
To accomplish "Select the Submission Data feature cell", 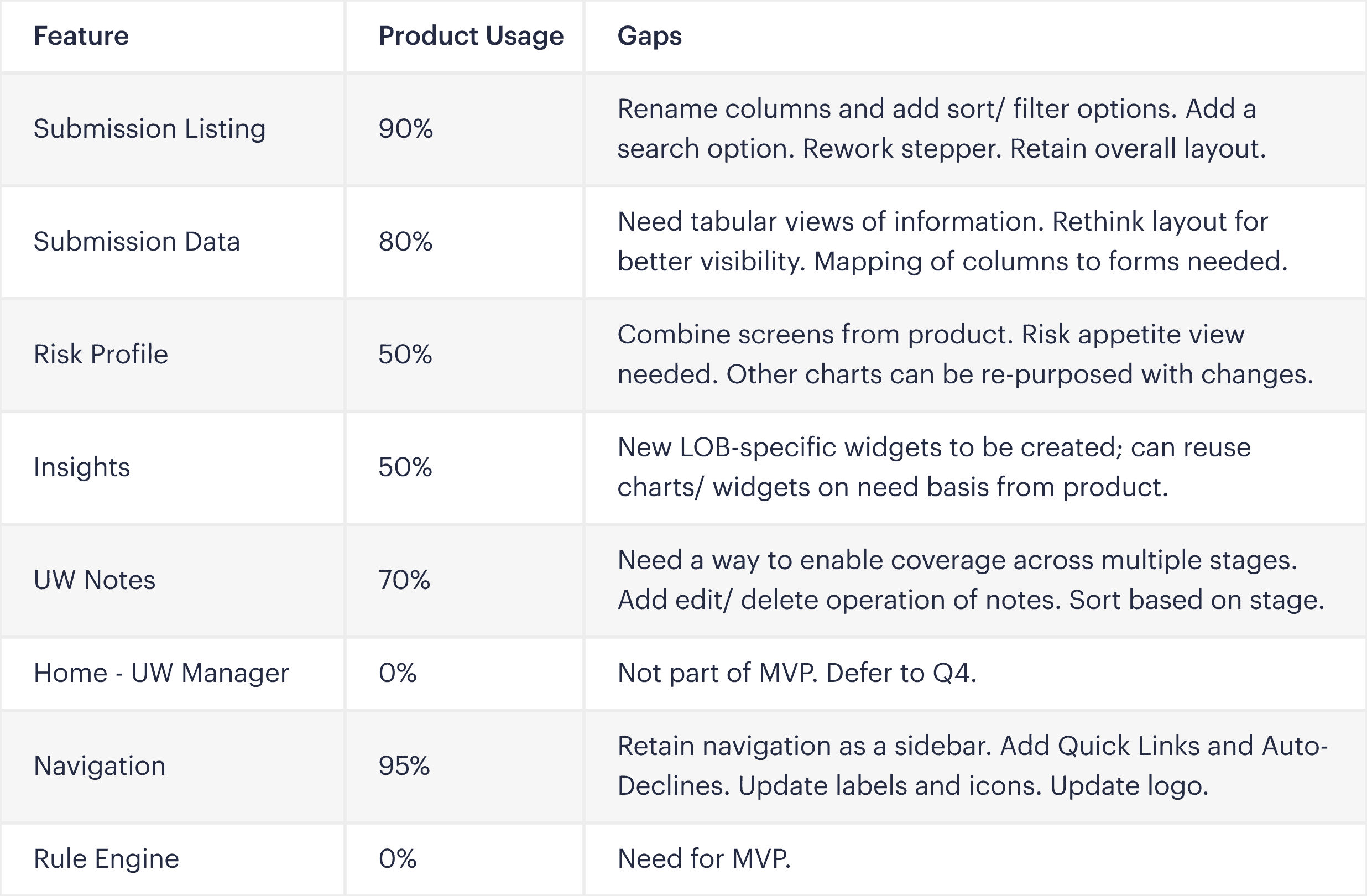I will point(136,242).
